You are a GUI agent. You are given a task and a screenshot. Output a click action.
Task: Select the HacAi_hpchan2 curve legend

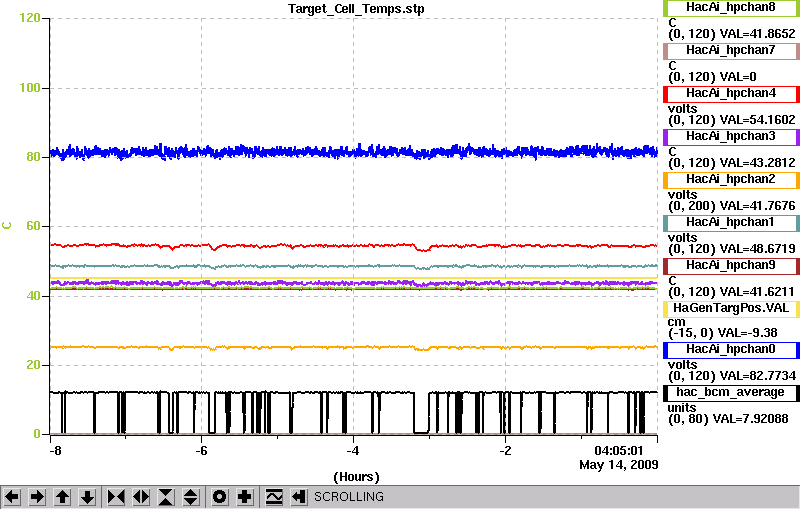pos(731,180)
